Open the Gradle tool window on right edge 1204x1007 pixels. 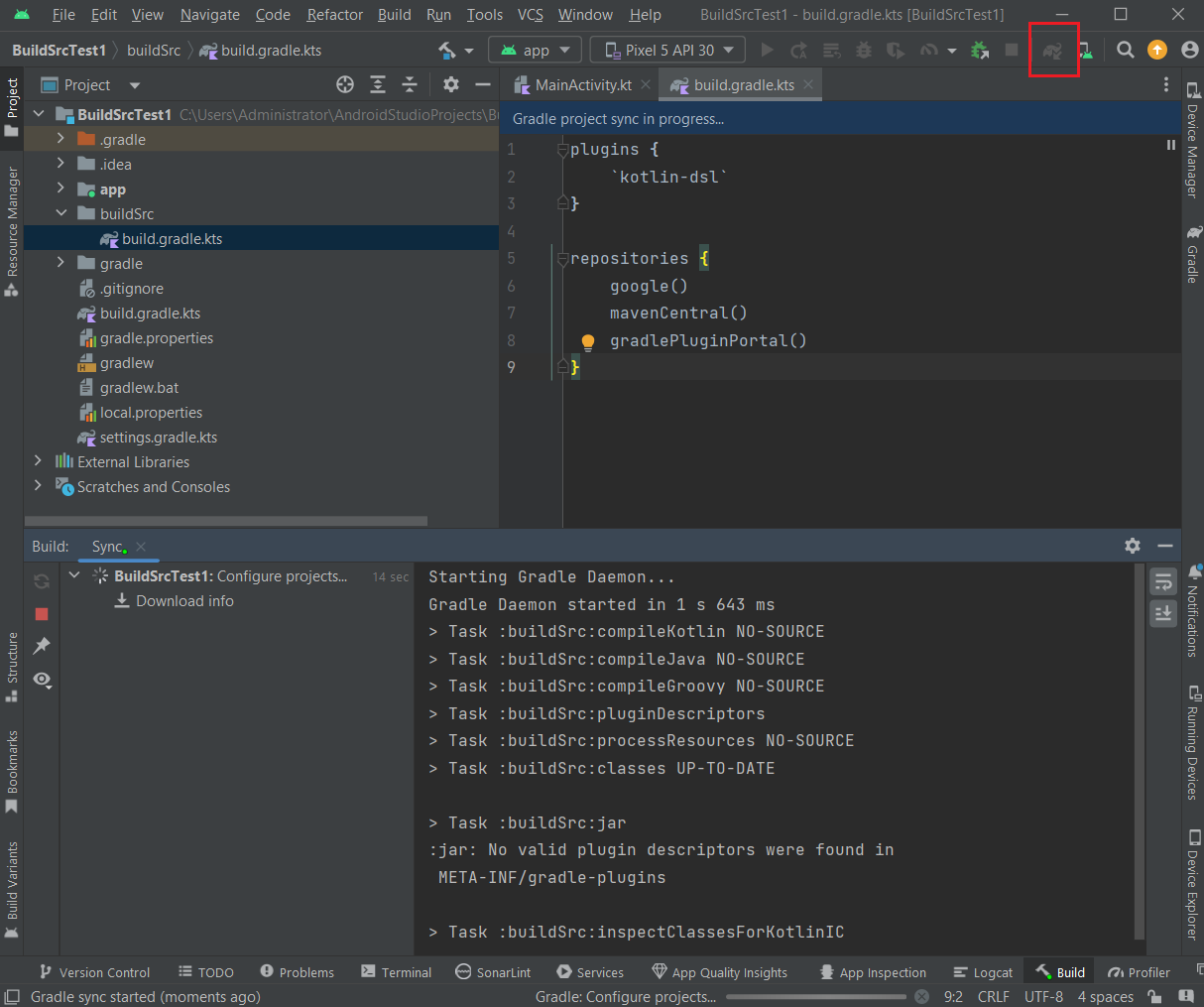[x=1193, y=254]
